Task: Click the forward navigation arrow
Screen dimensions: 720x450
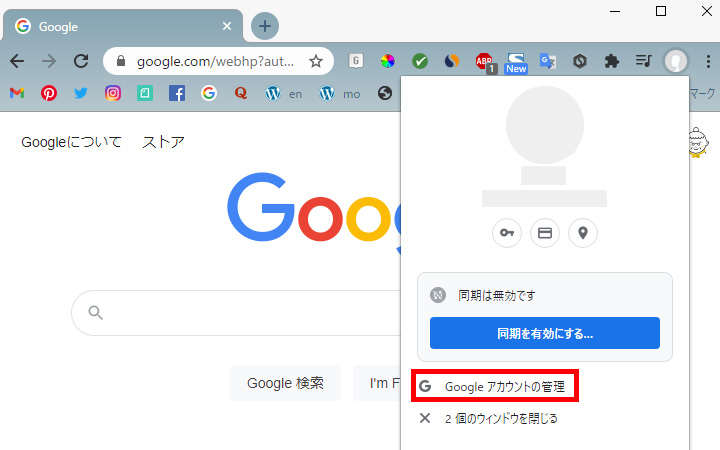Action: (49, 61)
